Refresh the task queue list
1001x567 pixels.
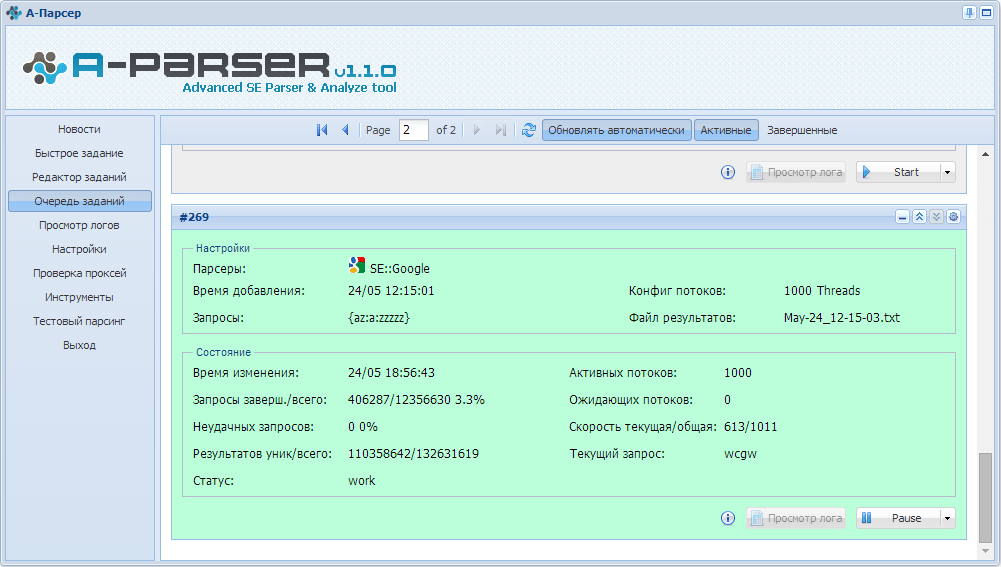[x=529, y=130]
